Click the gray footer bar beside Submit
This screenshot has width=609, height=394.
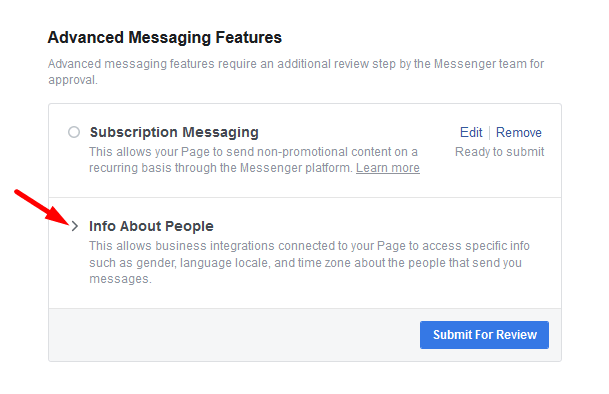(x=234, y=335)
